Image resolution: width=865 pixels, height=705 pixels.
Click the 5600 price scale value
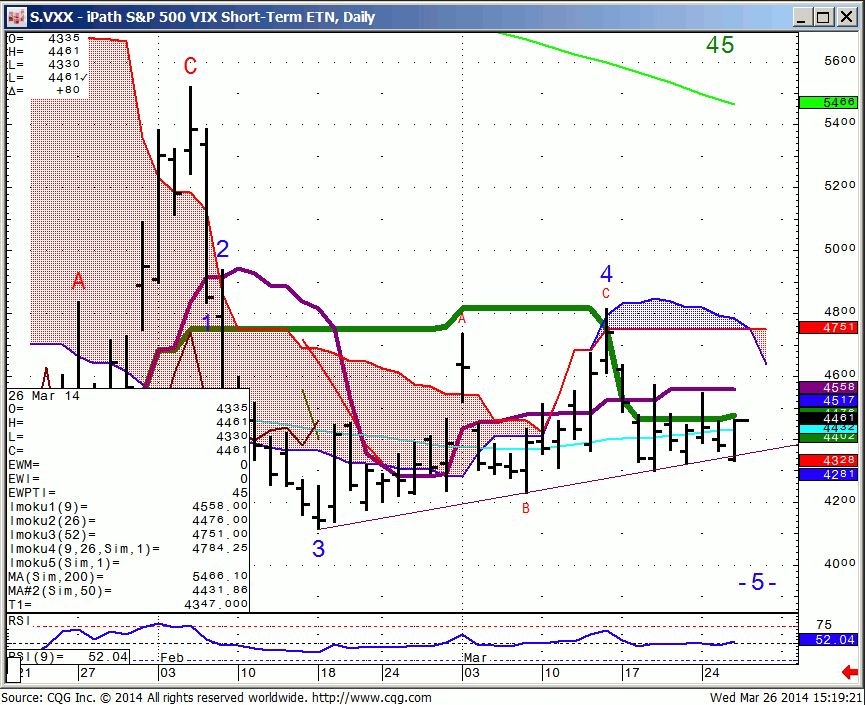click(x=840, y=61)
